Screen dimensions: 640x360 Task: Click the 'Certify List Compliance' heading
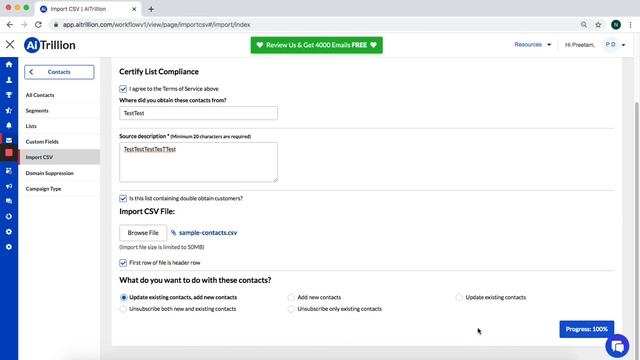[159, 72]
